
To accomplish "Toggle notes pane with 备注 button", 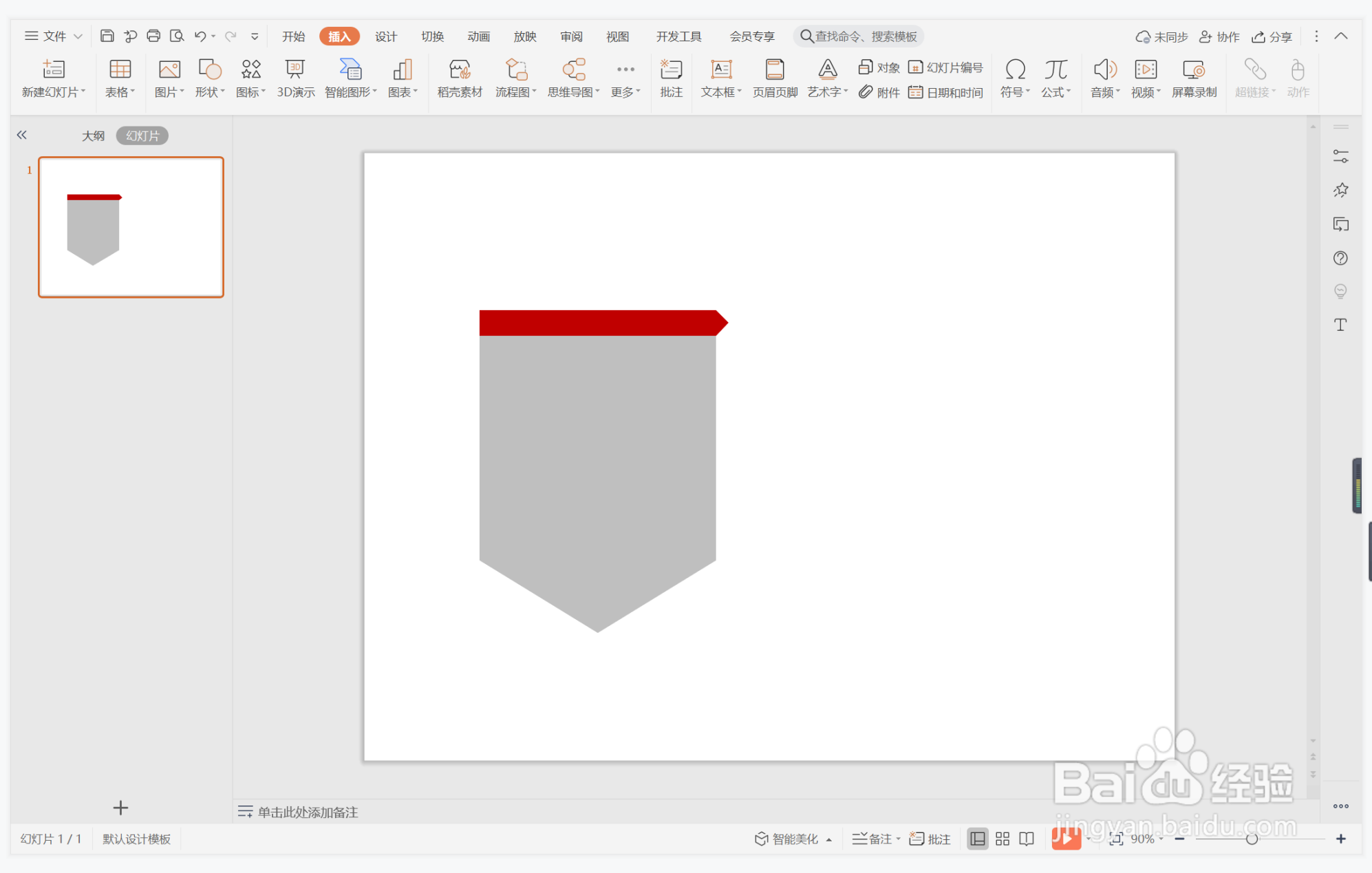I will point(872,839).
